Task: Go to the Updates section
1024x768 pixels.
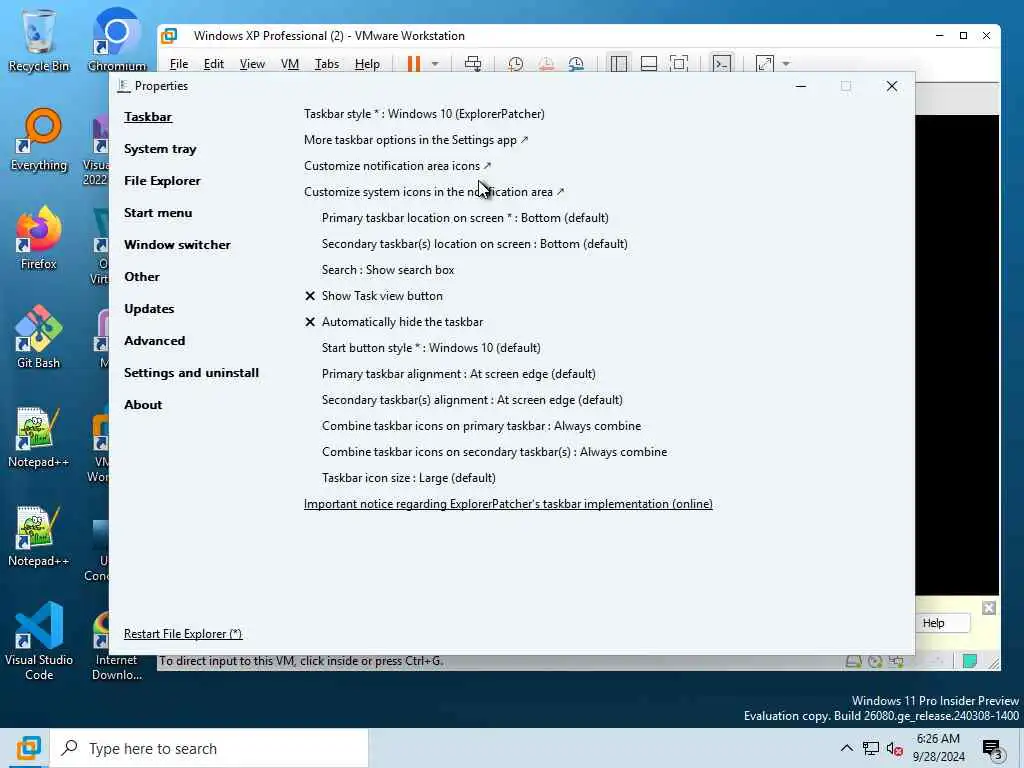Action: tap(149, 309)
